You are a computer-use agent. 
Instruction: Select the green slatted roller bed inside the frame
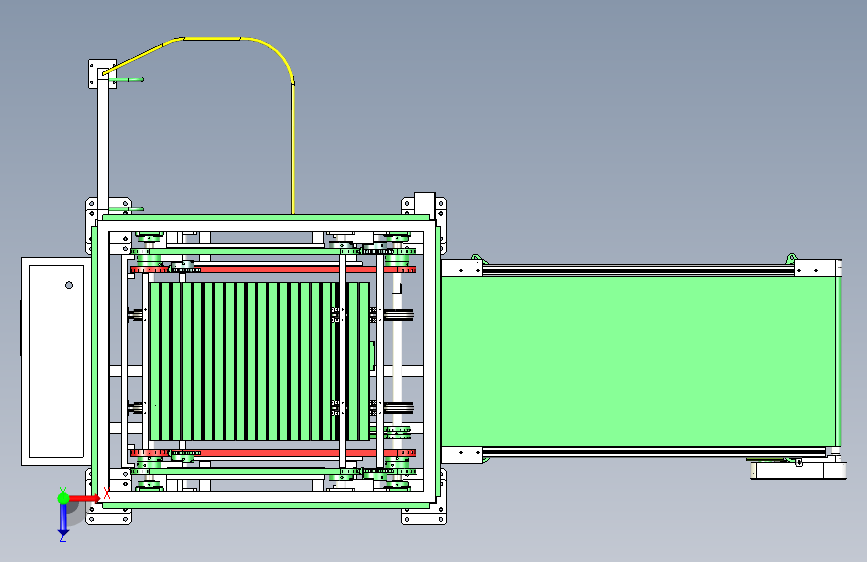click(259, 361)
